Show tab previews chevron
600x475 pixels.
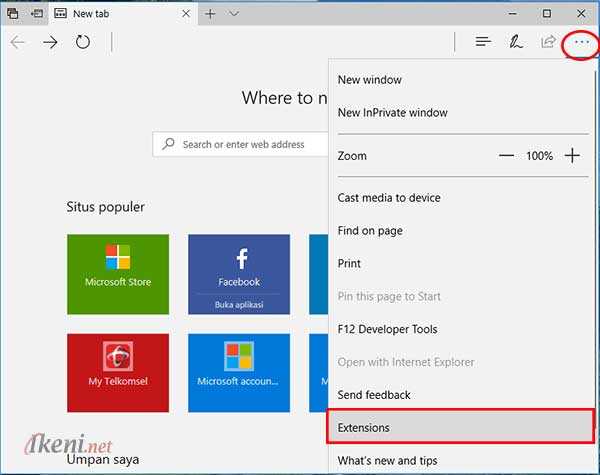point(233,14)
